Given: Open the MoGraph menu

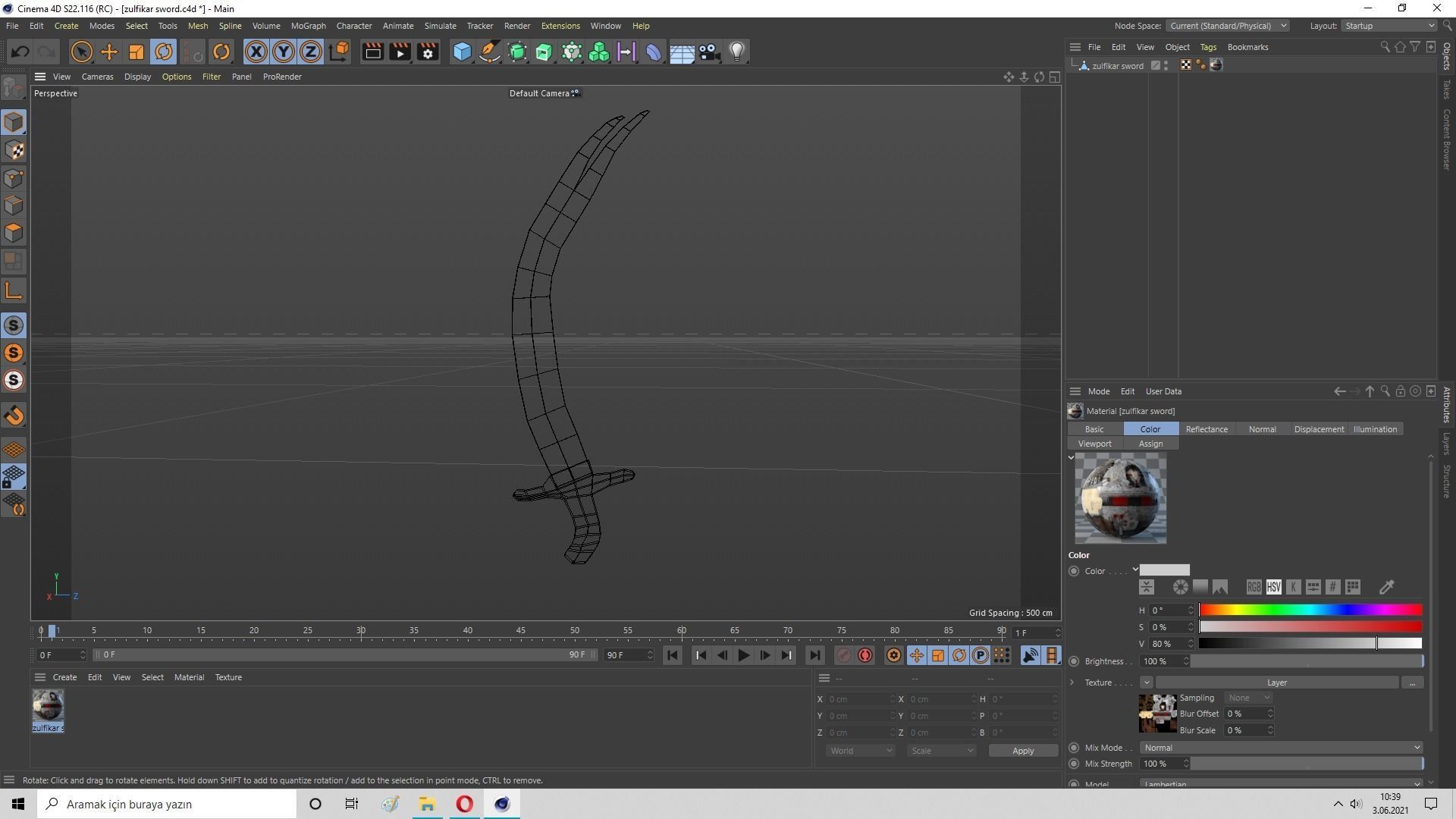Looking at the screenshot, I should point(308,26).
